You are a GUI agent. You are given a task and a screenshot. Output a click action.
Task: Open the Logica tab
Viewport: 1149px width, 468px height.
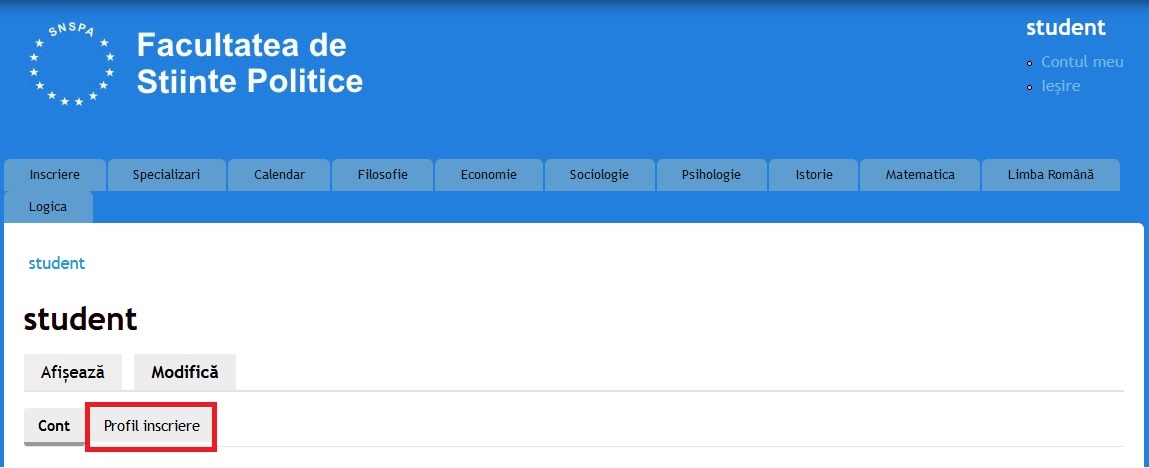[x=48, y=207]
